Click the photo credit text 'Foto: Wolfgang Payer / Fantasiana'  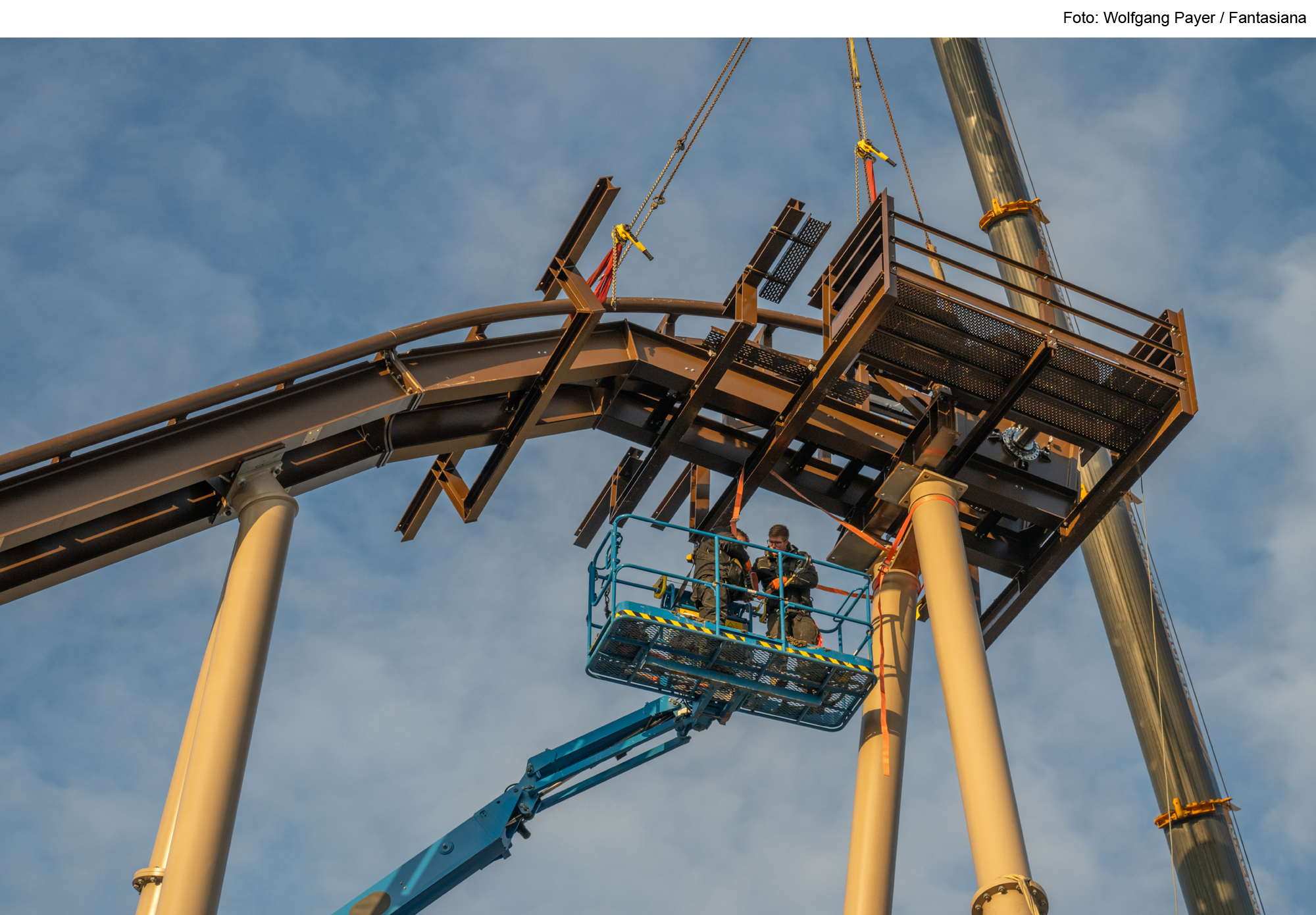tap(1184, 18)
